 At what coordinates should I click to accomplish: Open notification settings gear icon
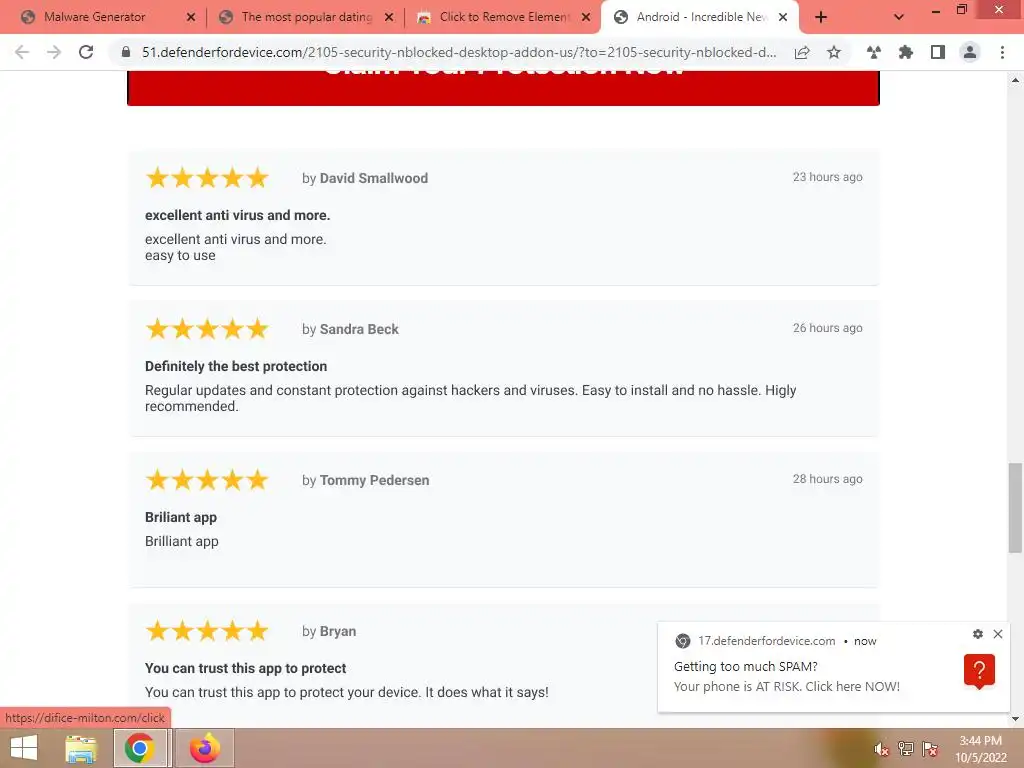[x=978, y=633]
